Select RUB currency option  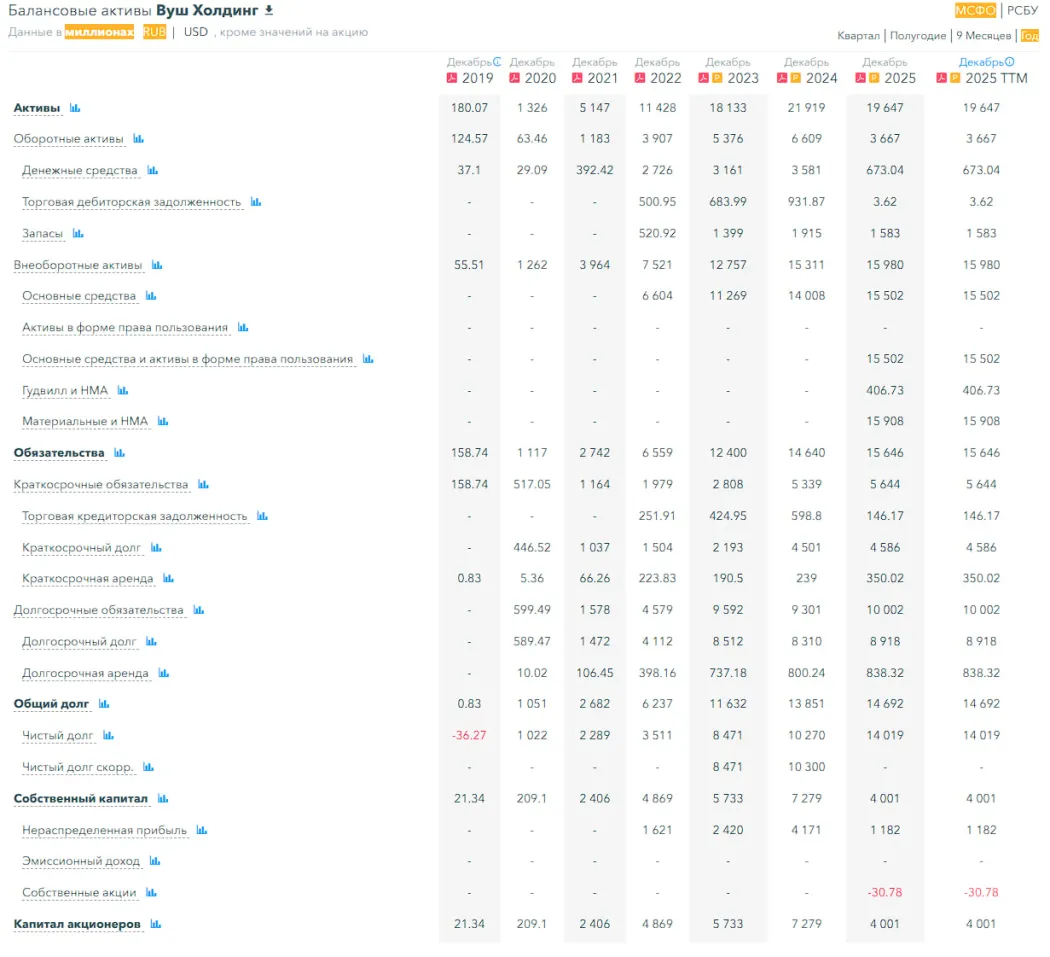[x=154, y=32]
